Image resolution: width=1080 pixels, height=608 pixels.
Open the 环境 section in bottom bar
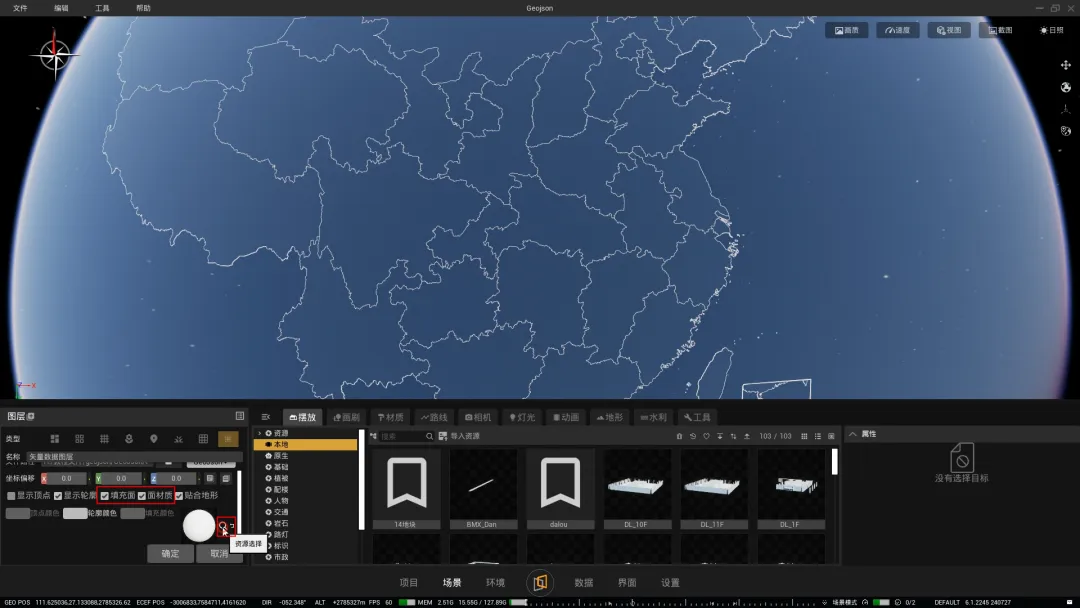tap(495, 583)
